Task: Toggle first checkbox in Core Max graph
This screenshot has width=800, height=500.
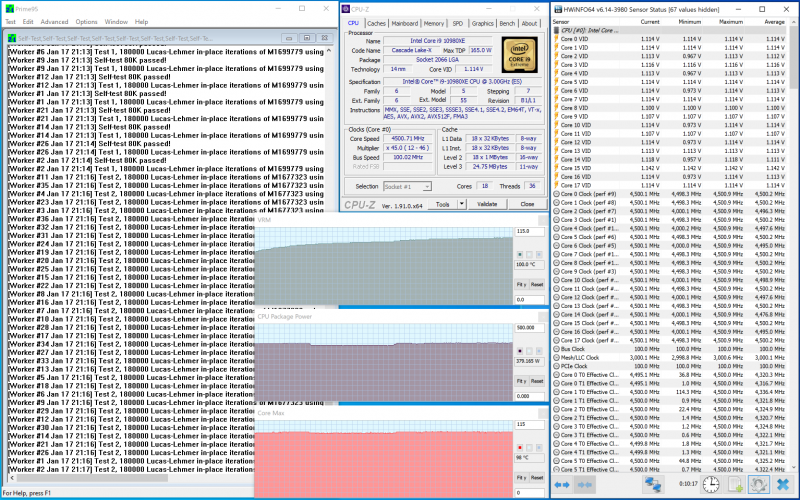Action: point(520,447)
